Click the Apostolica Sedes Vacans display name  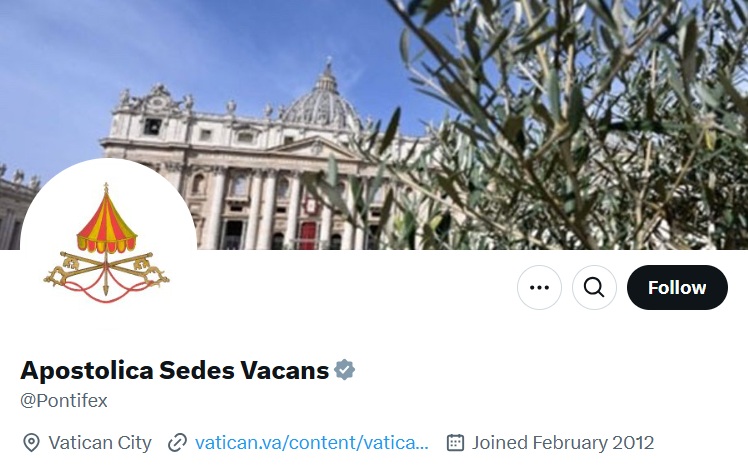(x=175, y=370)
